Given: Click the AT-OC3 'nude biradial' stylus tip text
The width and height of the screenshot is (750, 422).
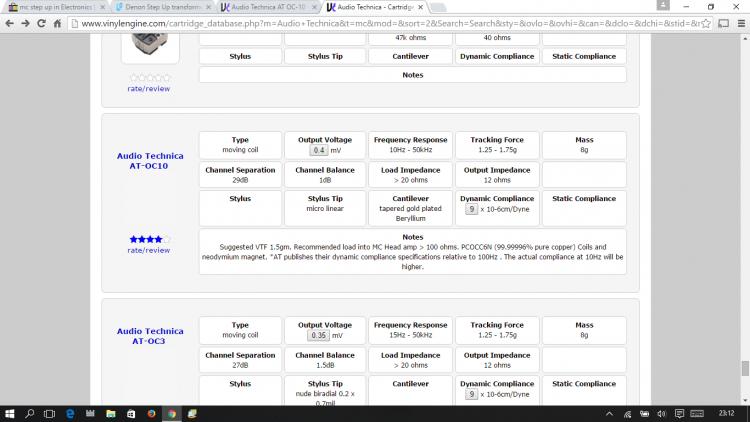Looking at the screenshot, I should 325,398.
